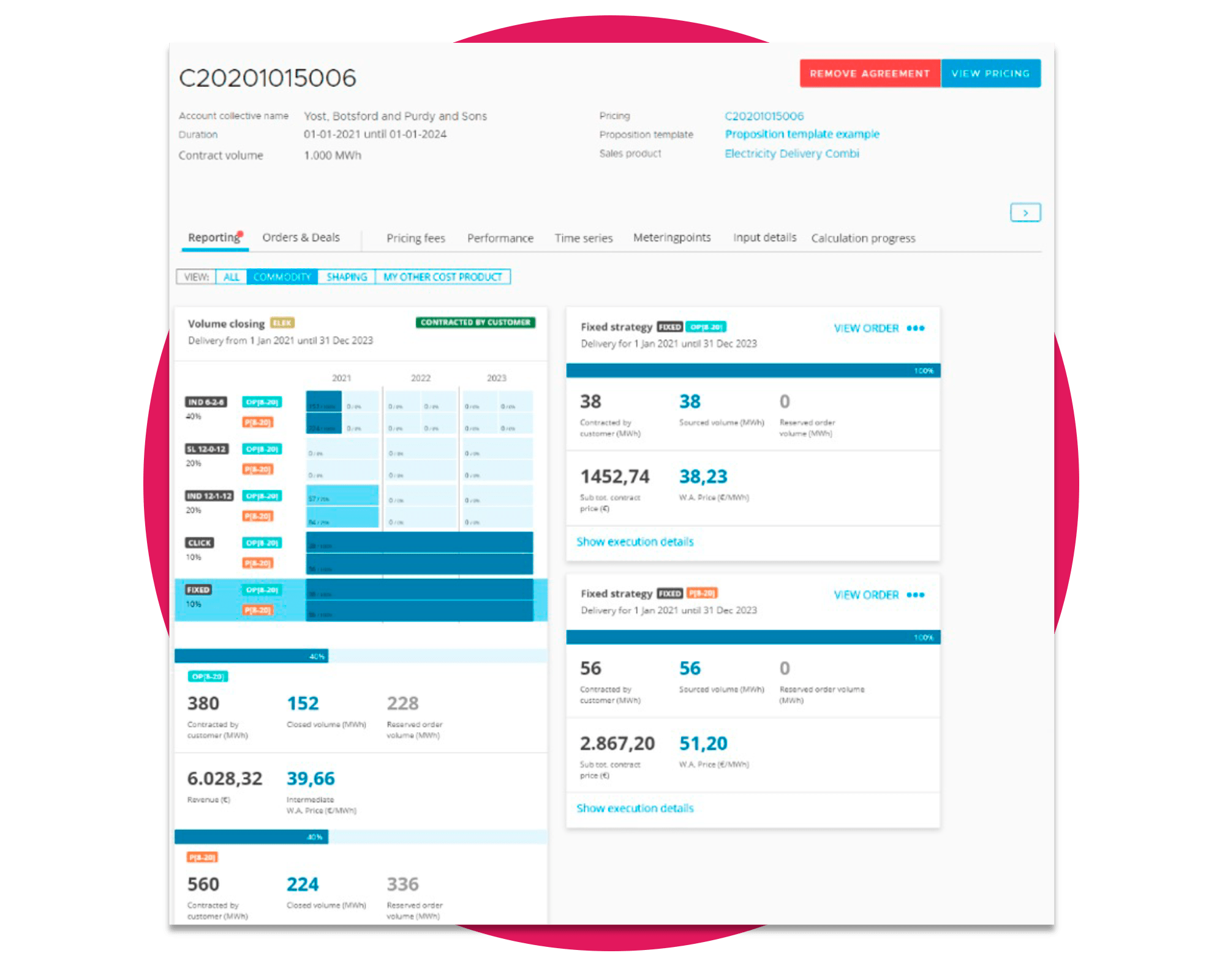Click P[8-20] tag in SL 12-0-12 row
This screenshot has width=1225, height=980.
click(x=258, y=469)
